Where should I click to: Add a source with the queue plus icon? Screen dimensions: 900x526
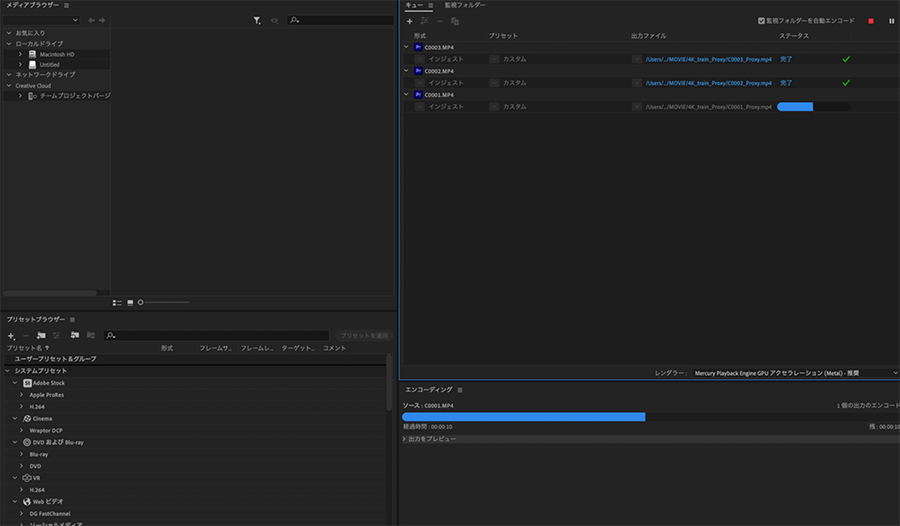409,21
